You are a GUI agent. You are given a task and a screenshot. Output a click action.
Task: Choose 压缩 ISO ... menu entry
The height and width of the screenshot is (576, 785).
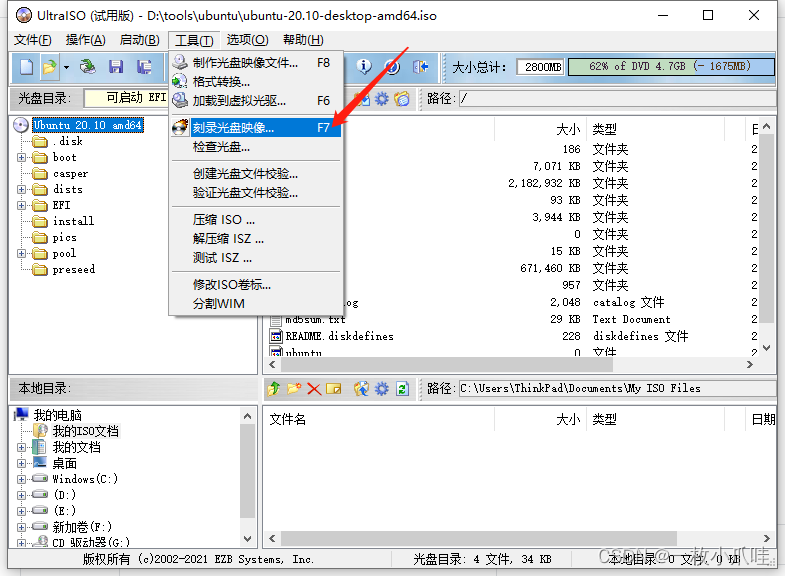256,220
